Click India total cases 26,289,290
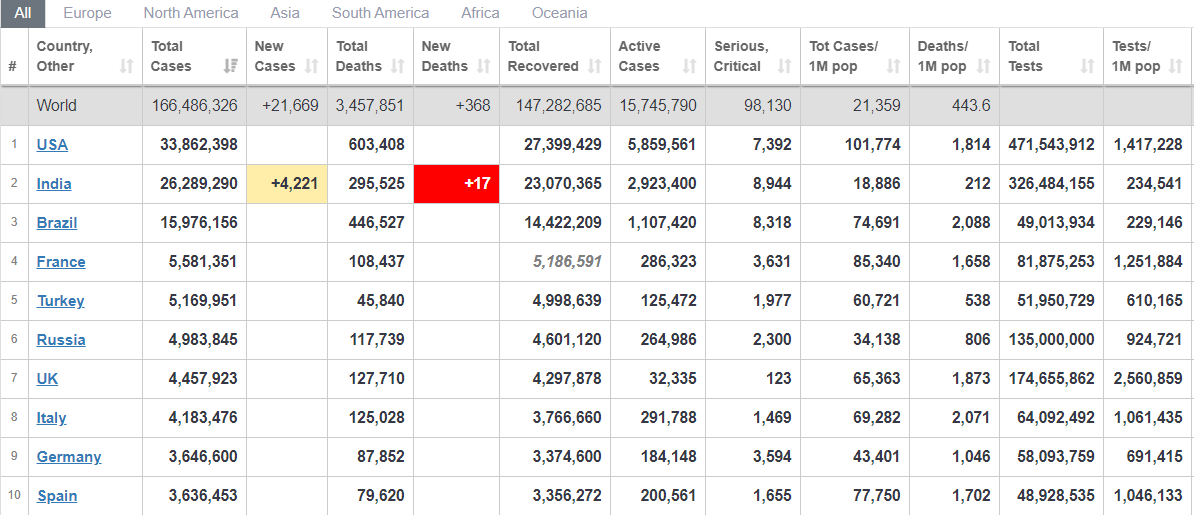This screenshot has width=1194, height=515. tap(199, 184)
